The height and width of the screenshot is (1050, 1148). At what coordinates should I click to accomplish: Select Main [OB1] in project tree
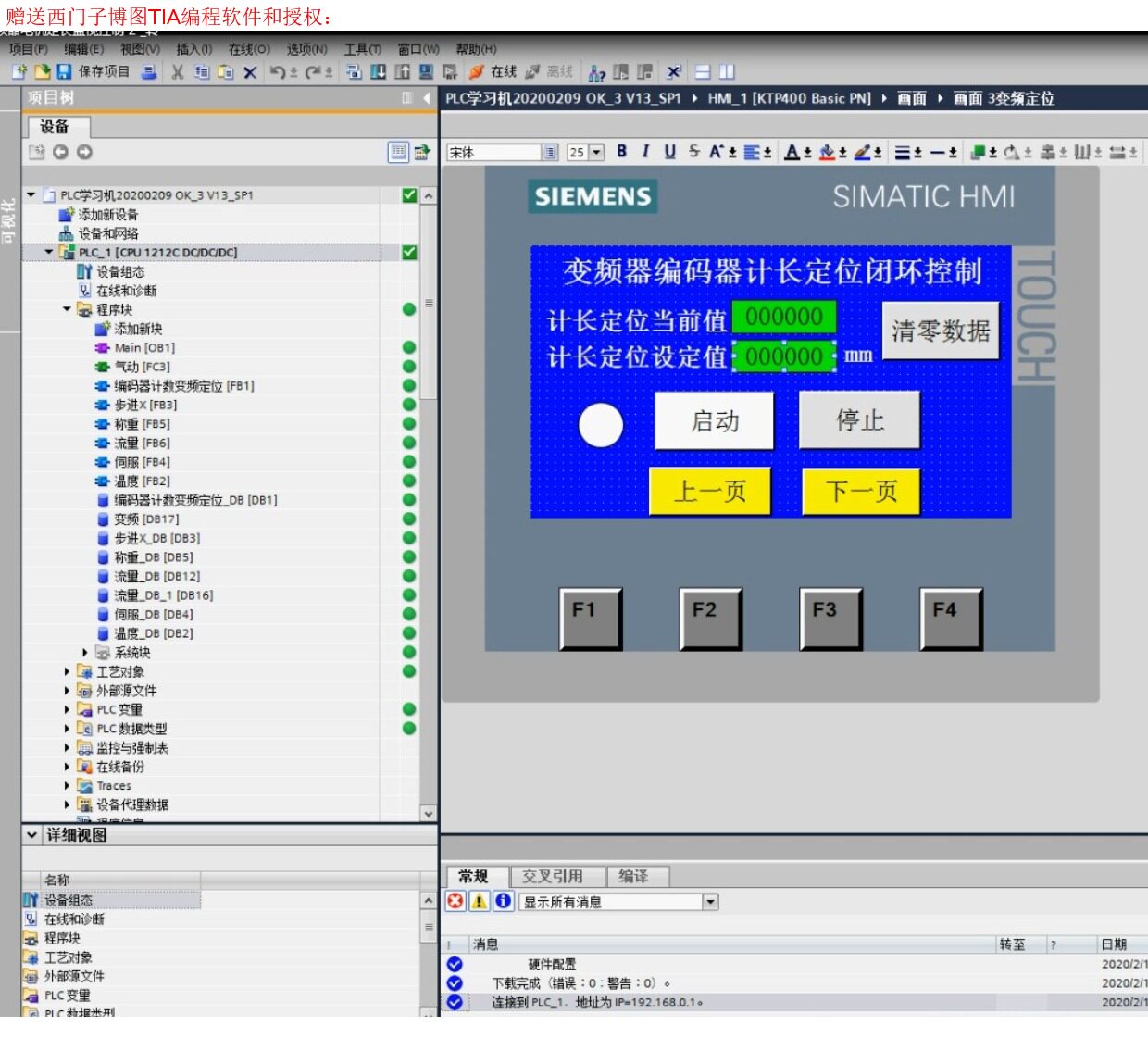pyautogui.click(x=144, y=347)
